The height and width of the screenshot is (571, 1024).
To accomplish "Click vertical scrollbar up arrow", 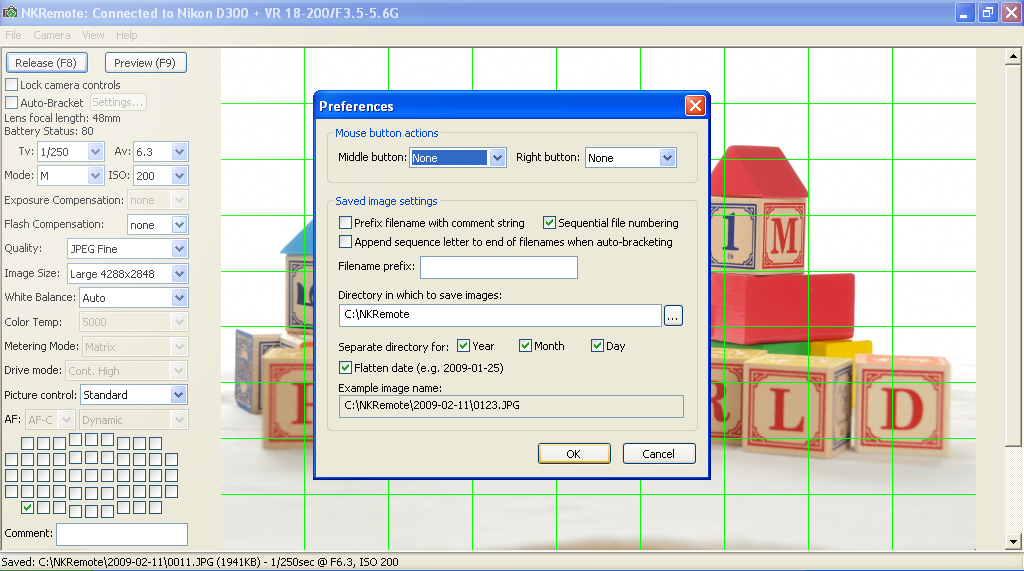I will 1013,56.
